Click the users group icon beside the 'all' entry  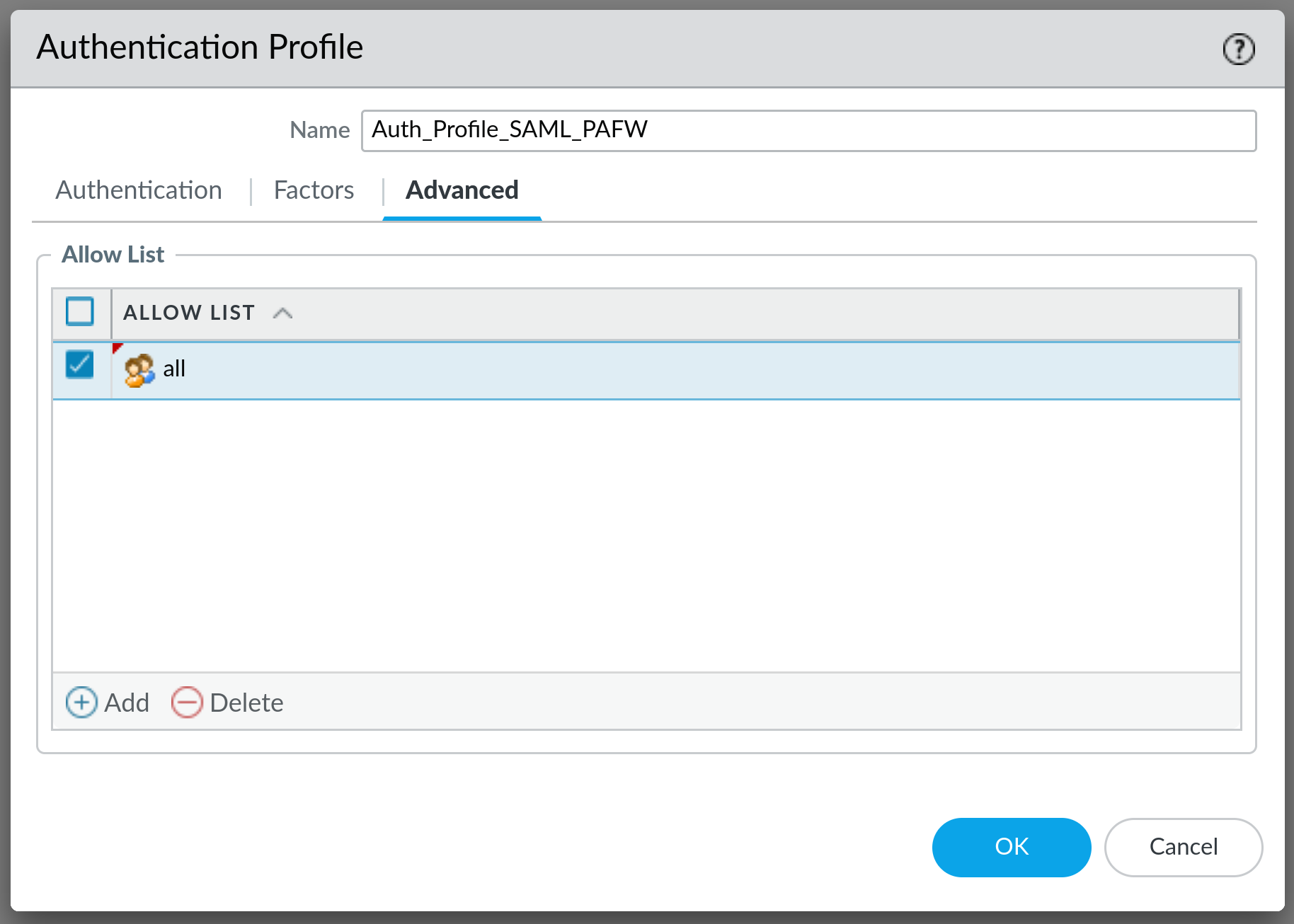pos(139,369)
